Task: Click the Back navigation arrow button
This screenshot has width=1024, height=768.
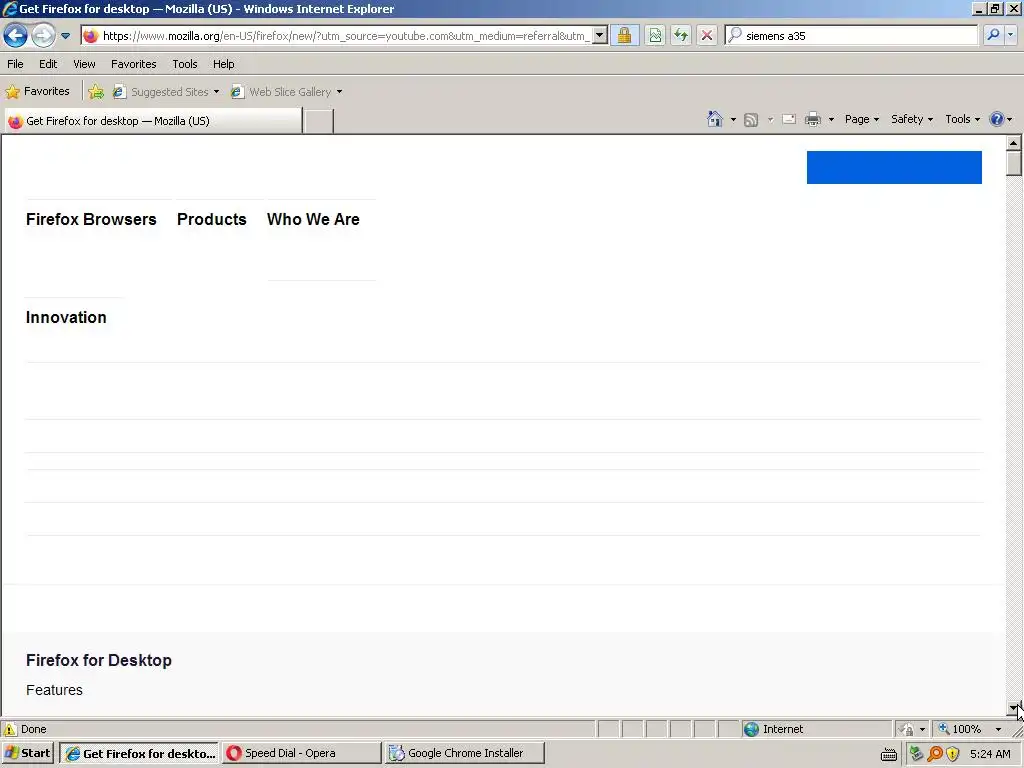Action: click(x=15, y=35)
